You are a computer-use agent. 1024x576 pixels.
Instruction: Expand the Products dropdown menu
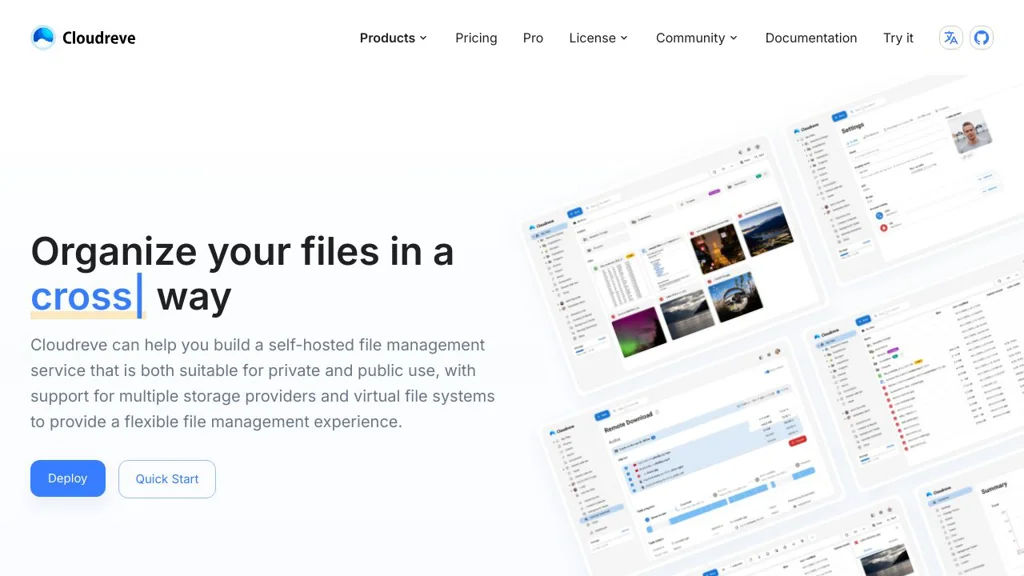pyautogui.click(x=393, y=38)
